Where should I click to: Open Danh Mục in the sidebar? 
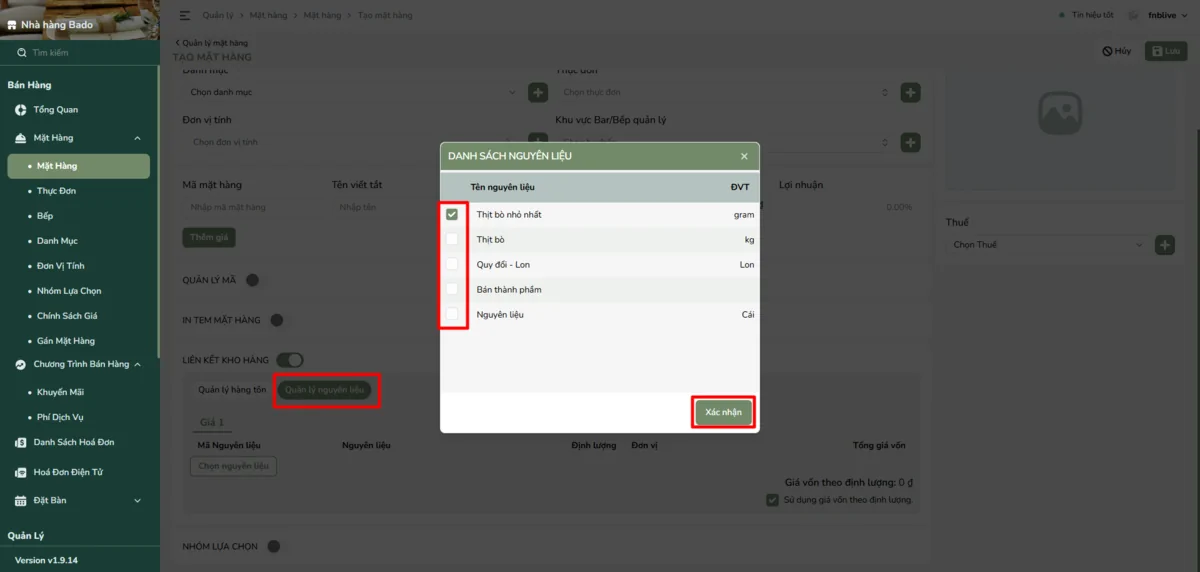(x=57, y=241)
